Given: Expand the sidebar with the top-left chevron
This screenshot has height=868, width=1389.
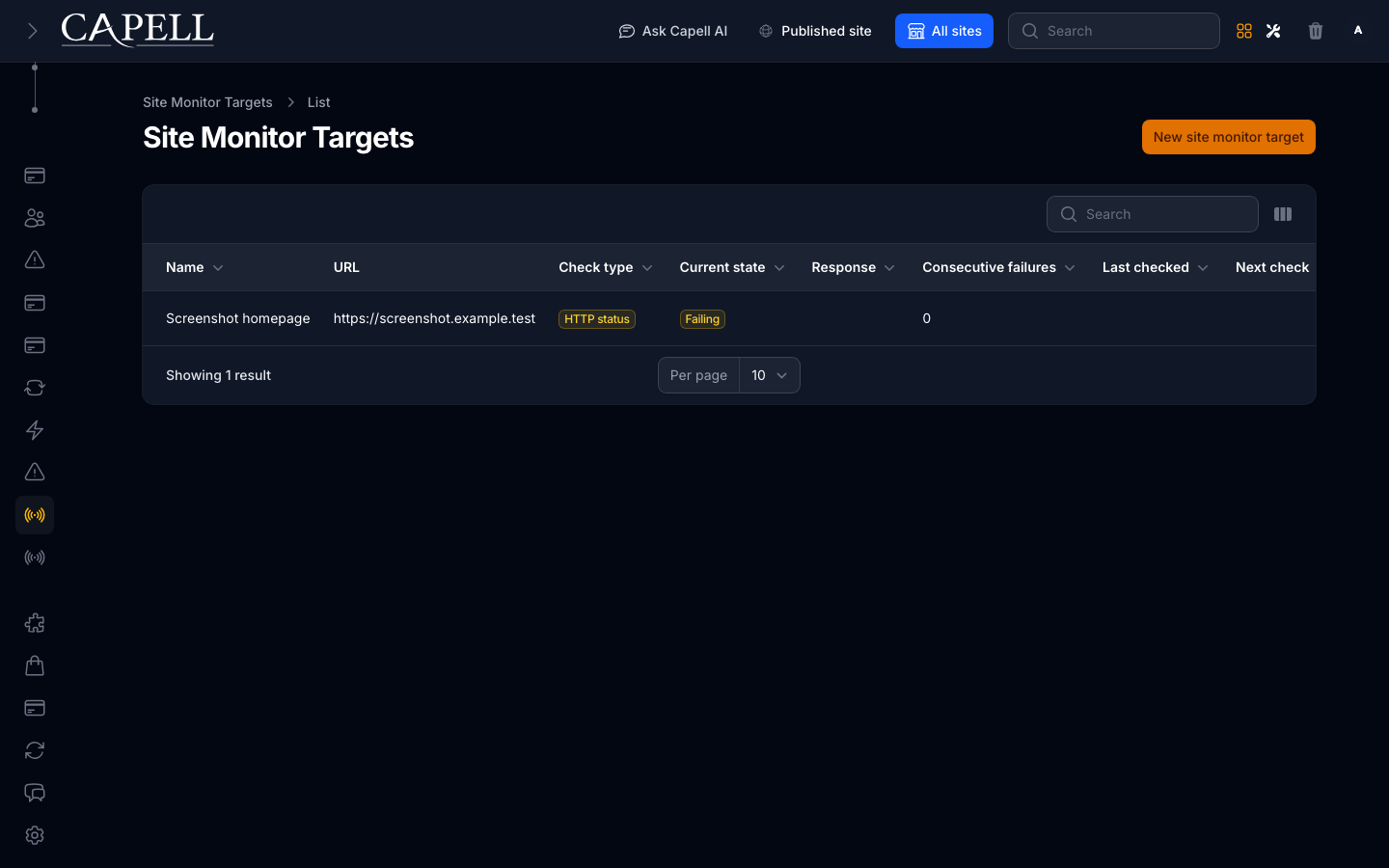Looking at the screenshot, I should pos(33,31).
